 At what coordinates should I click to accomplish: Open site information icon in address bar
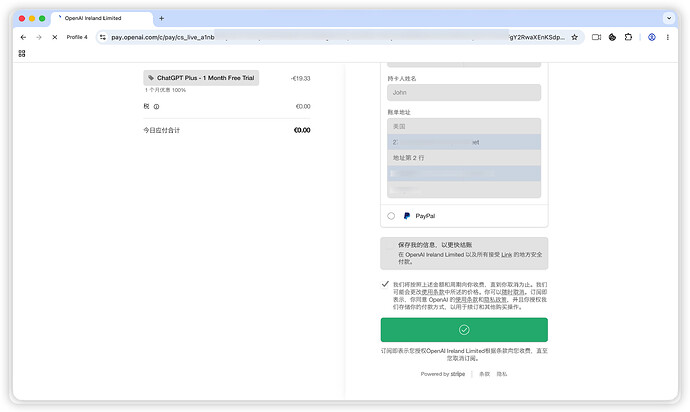tap(103, 37)
